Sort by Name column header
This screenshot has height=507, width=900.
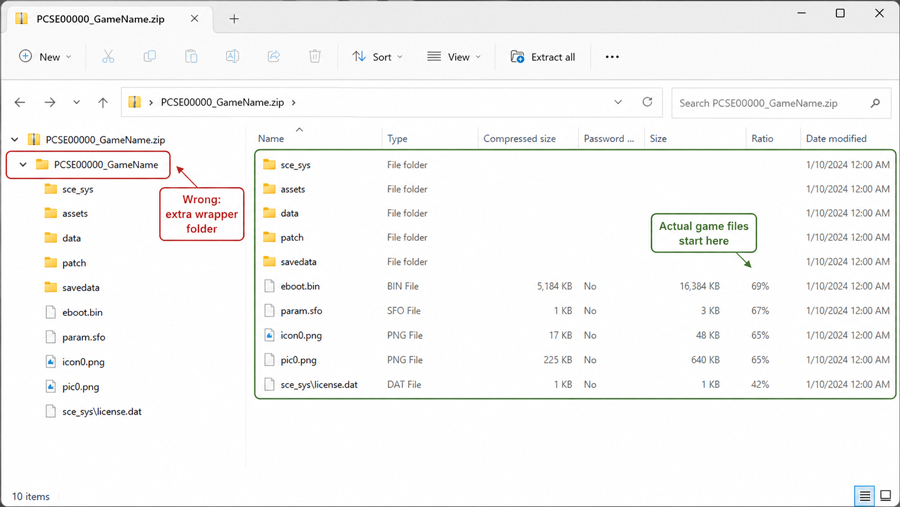271,138
